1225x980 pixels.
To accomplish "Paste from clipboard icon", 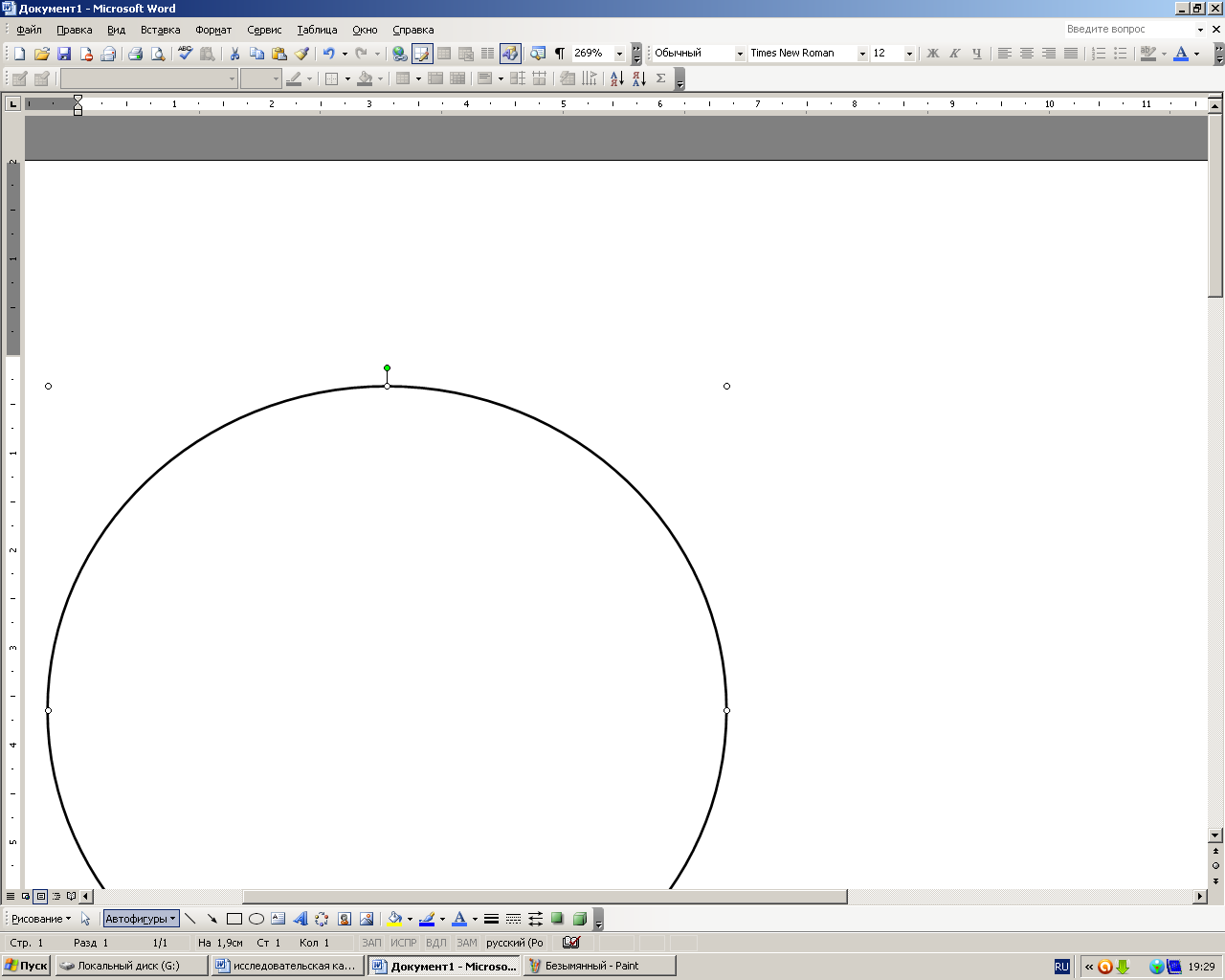I will [279, 54].
